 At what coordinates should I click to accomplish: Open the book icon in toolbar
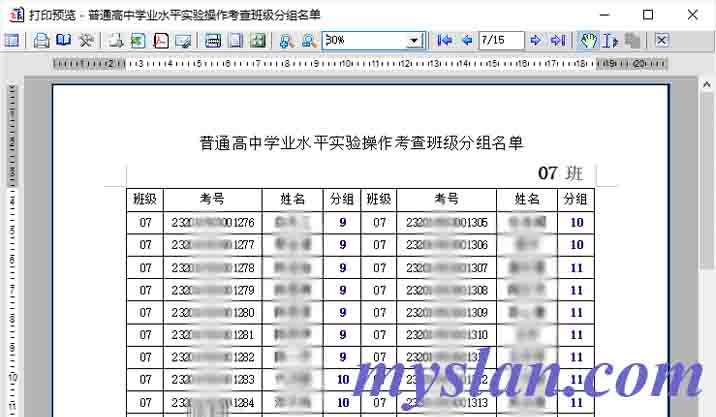63,40
